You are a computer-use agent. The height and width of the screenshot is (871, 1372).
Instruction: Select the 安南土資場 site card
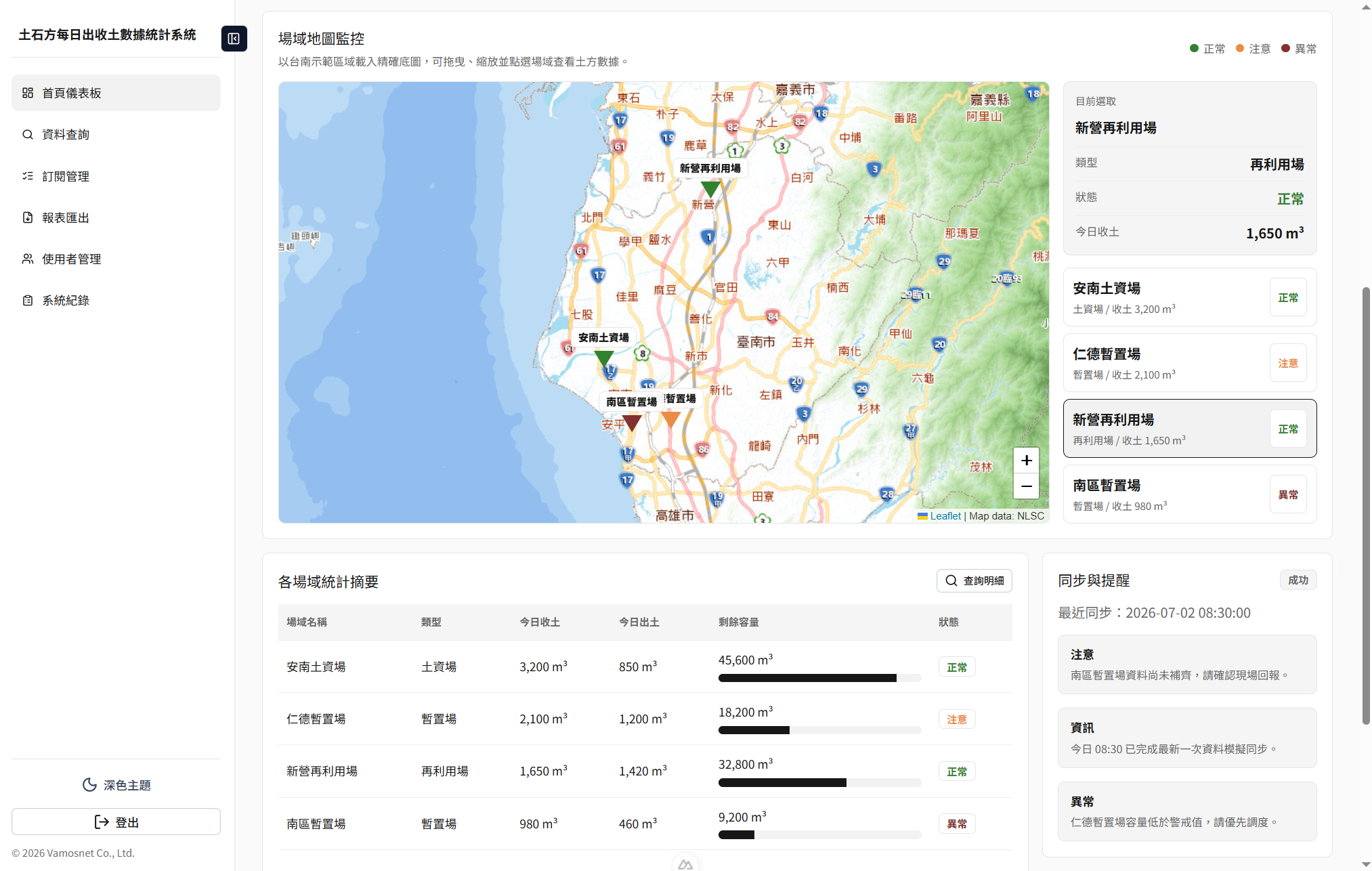(1189, 297)
